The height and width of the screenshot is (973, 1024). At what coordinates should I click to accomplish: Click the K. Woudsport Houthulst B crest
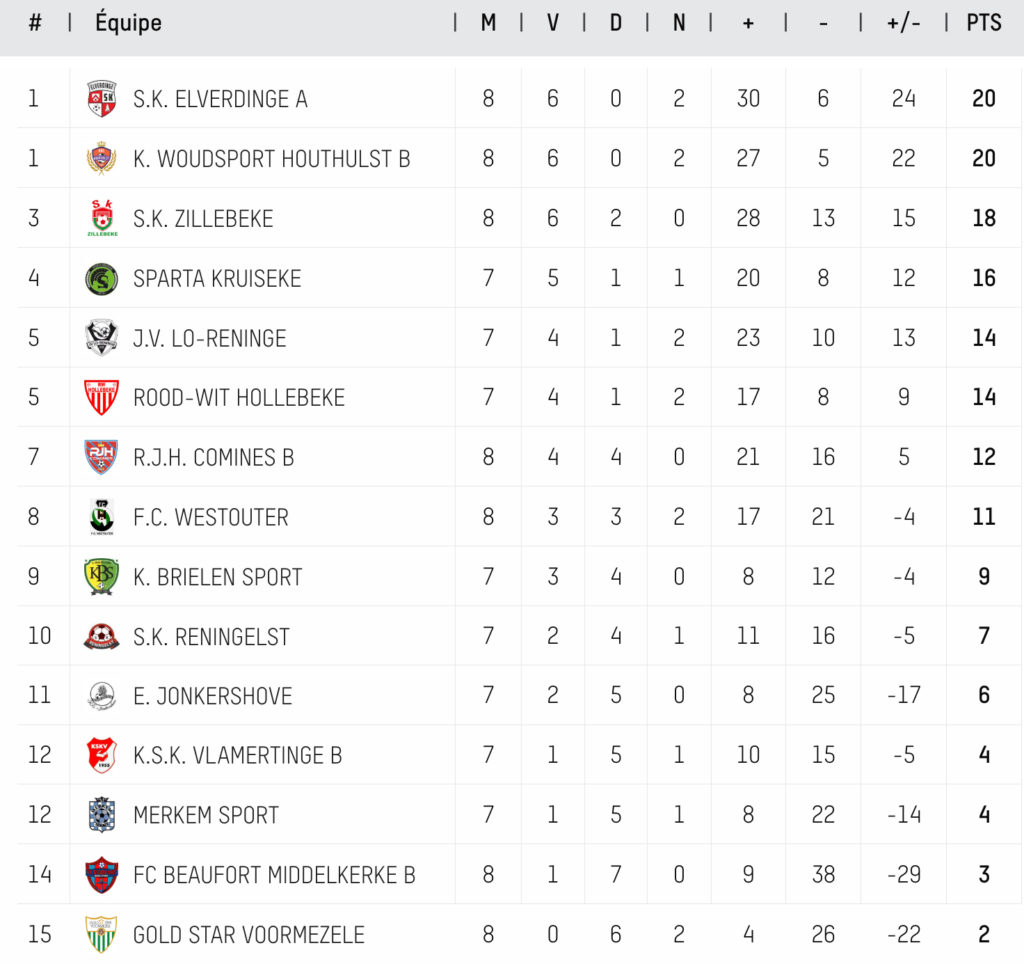coord(101,158)
